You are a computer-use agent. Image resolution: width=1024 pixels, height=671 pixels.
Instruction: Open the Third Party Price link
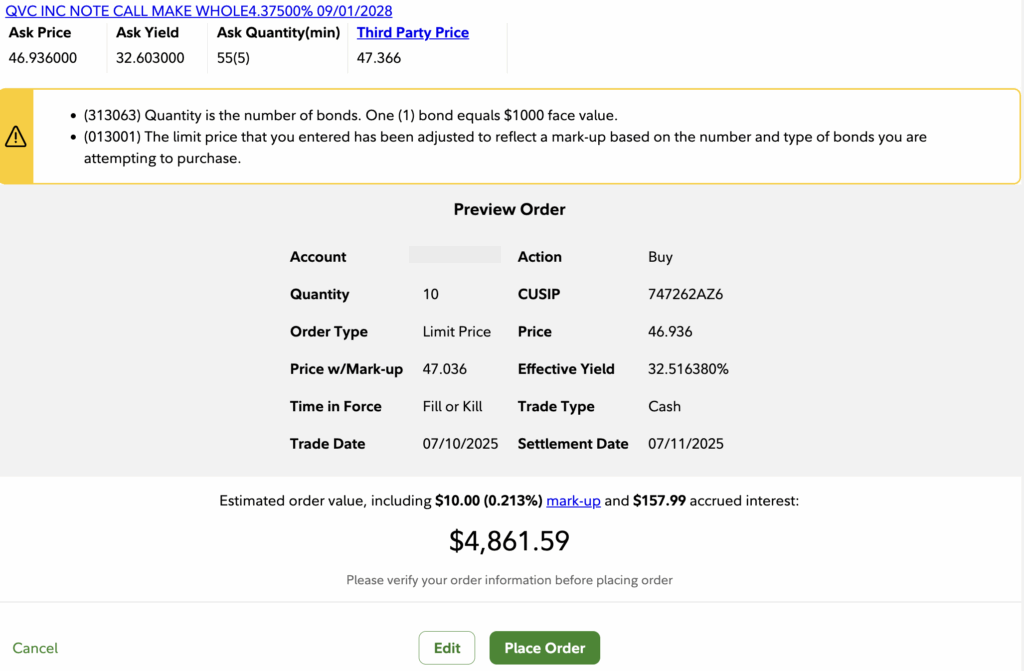point(413,33)
